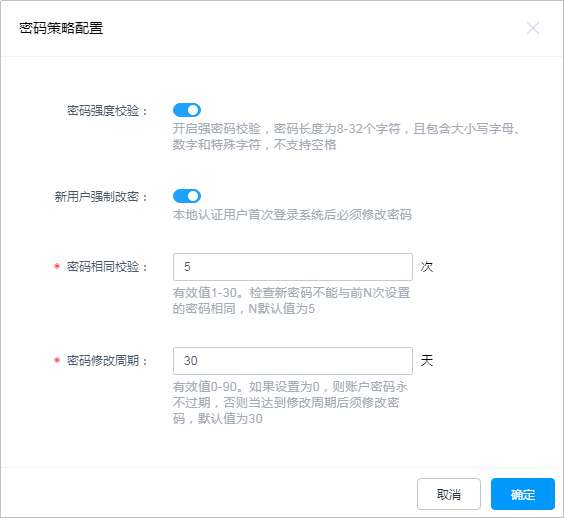The image size is (564, 518).
Task: Click the 有效值1-30 hint text
Action: tap(291, 301)
